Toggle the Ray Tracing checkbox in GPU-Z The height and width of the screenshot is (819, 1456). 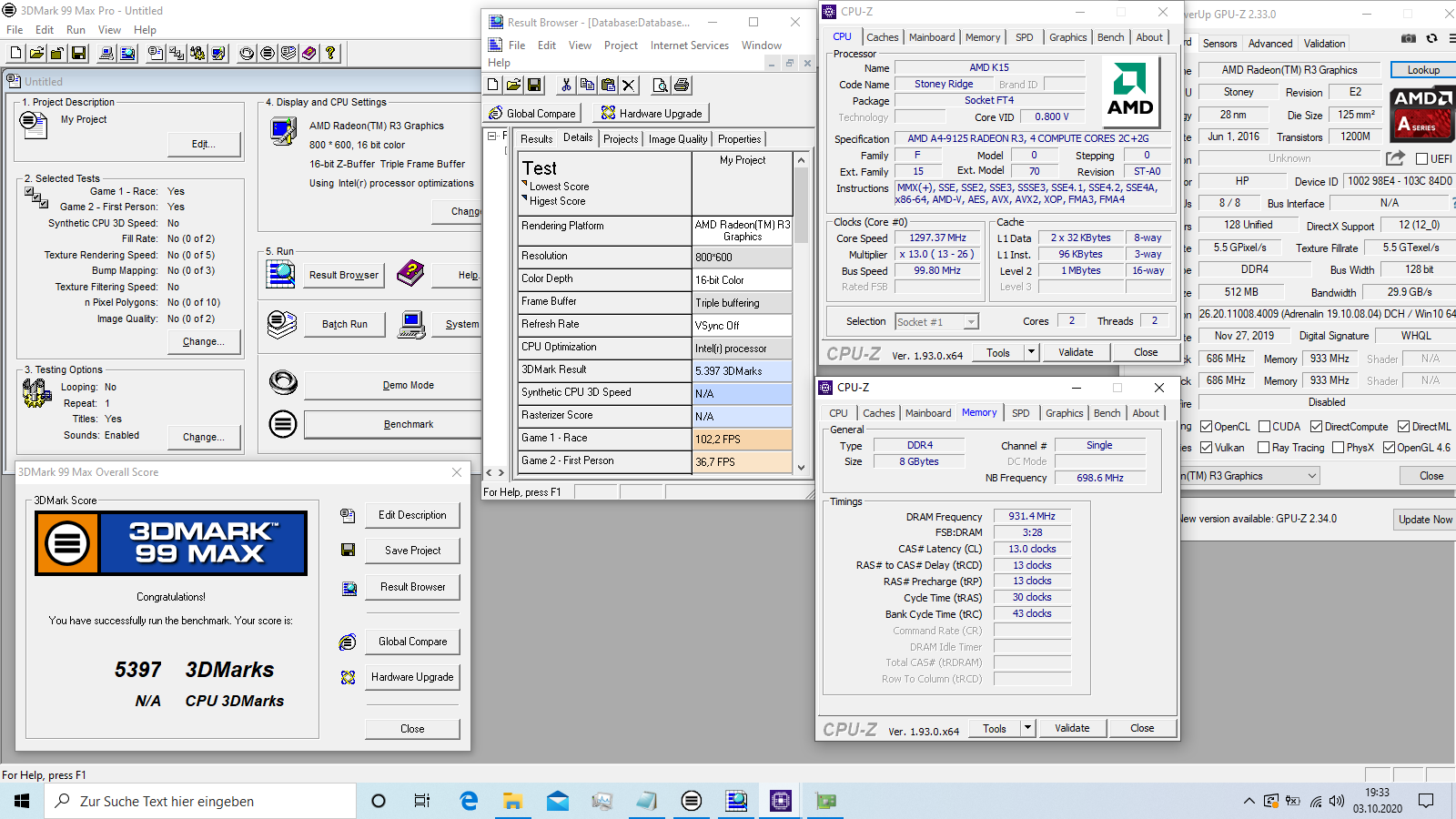click(x=1263, y=448)
